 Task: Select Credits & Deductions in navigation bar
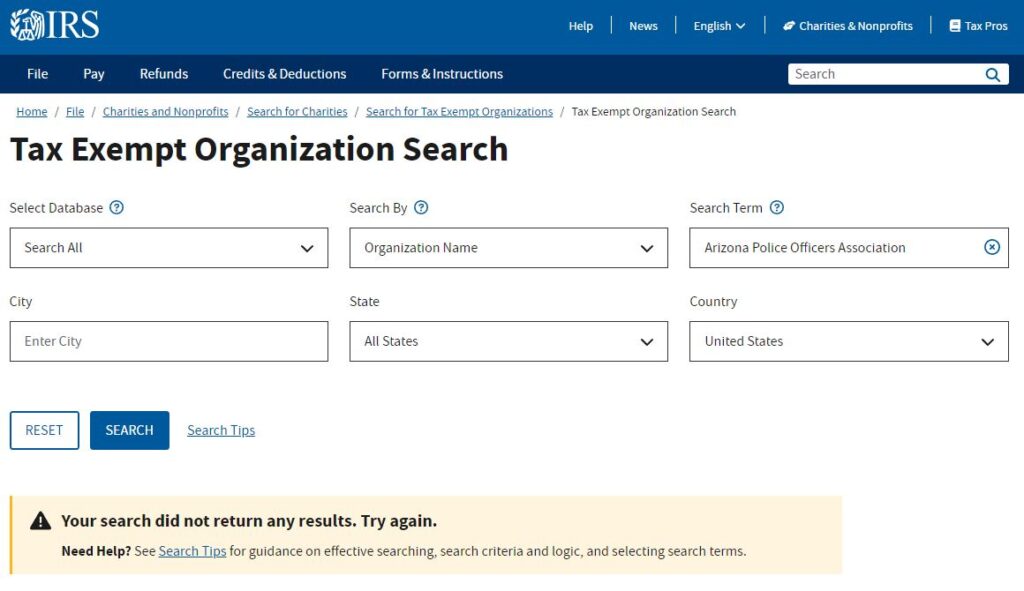click(284, 74)
